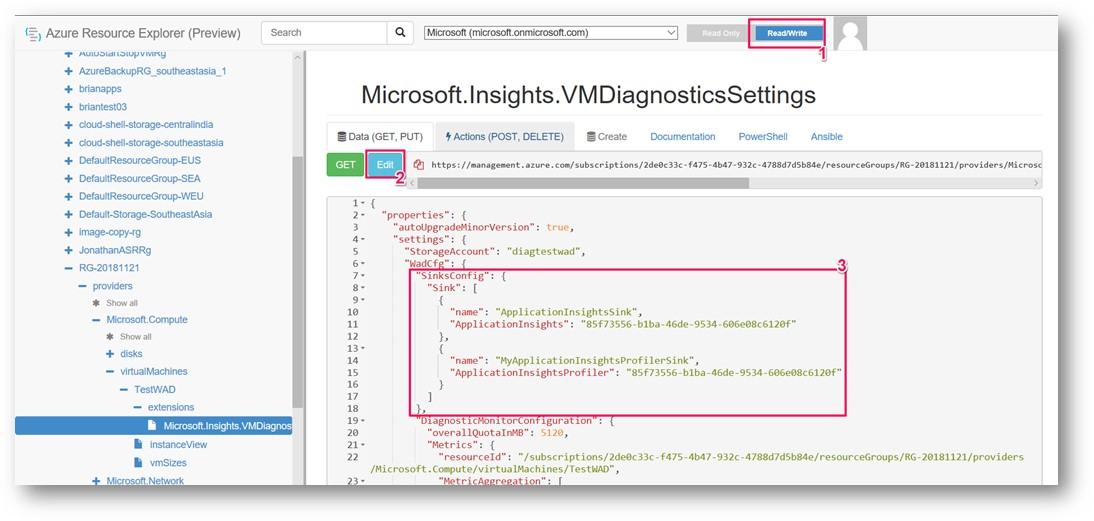This screenshot has height=521, width=1094.
Task: Click the green GET button
Action: [345, 165]
